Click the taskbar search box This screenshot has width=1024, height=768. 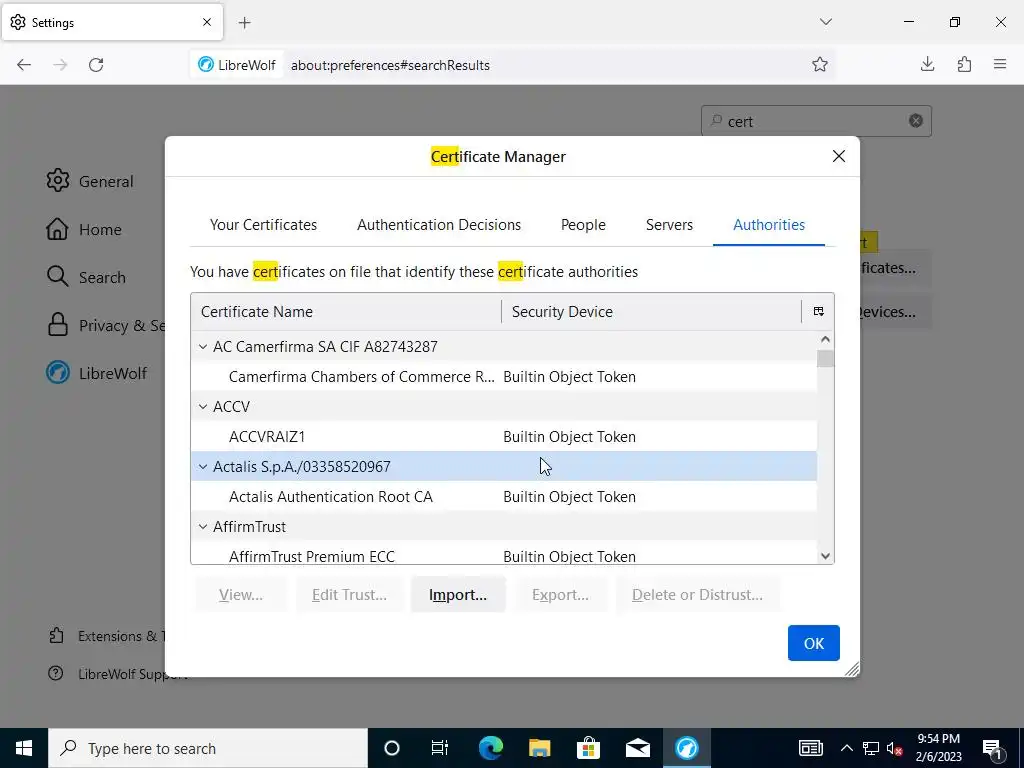click(x=208, y=748)
